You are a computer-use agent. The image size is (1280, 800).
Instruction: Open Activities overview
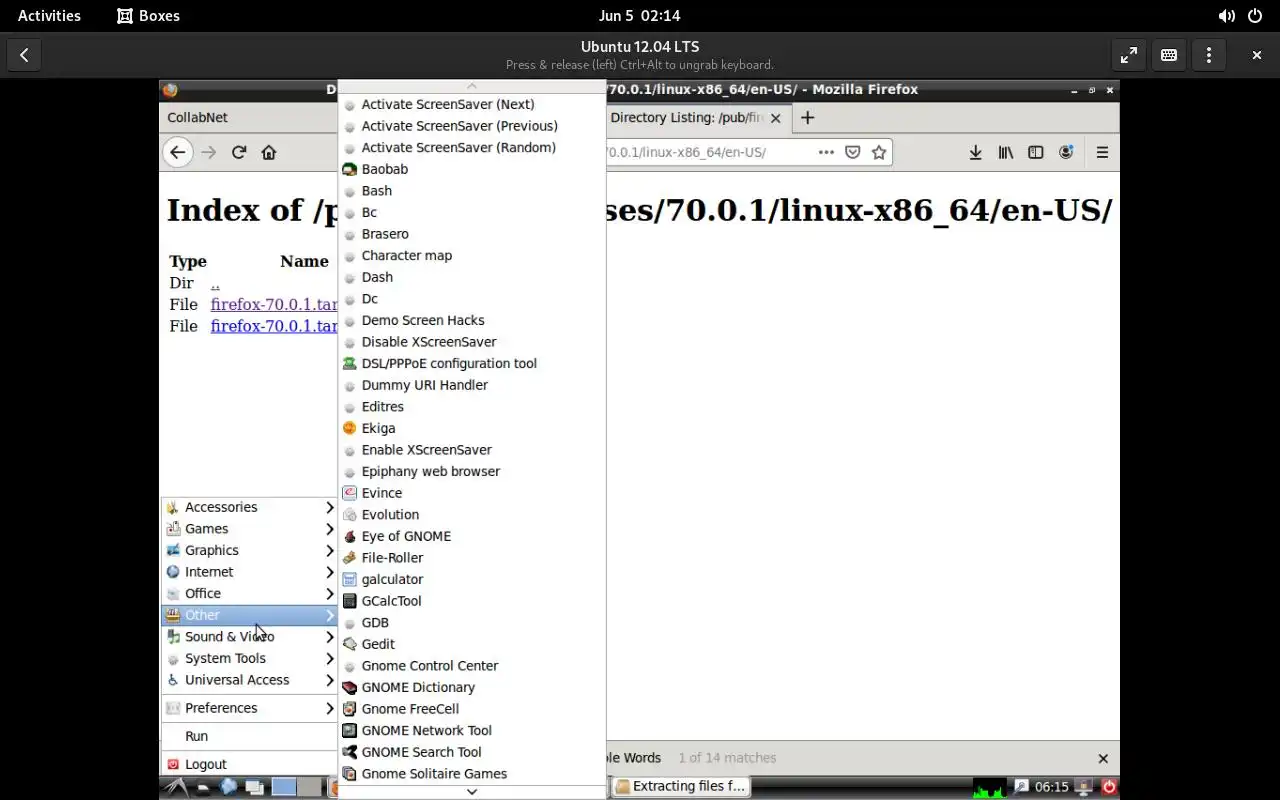49,16
